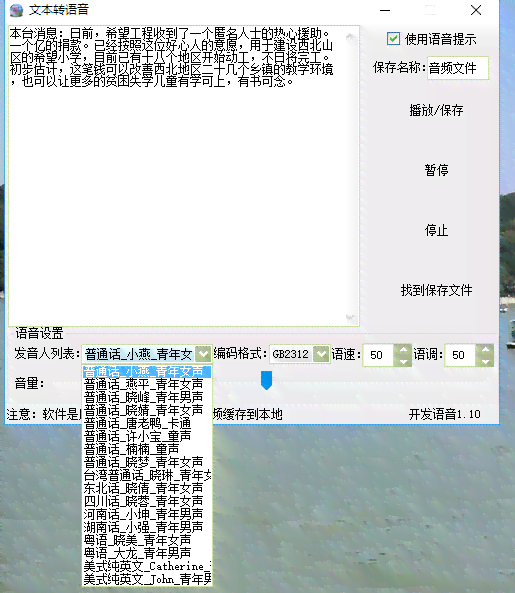Click the 保存名称 input field
This screenshot has width=515, height=593.
458,68
